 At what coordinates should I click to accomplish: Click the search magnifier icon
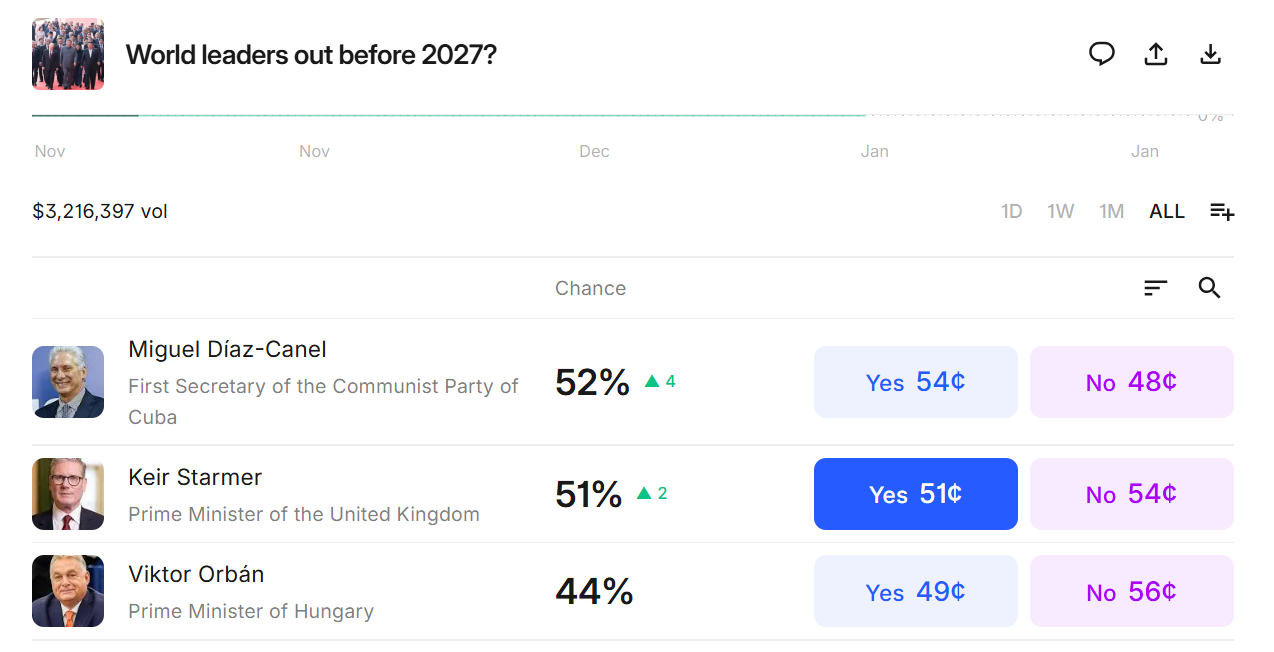click(1209, 288)
